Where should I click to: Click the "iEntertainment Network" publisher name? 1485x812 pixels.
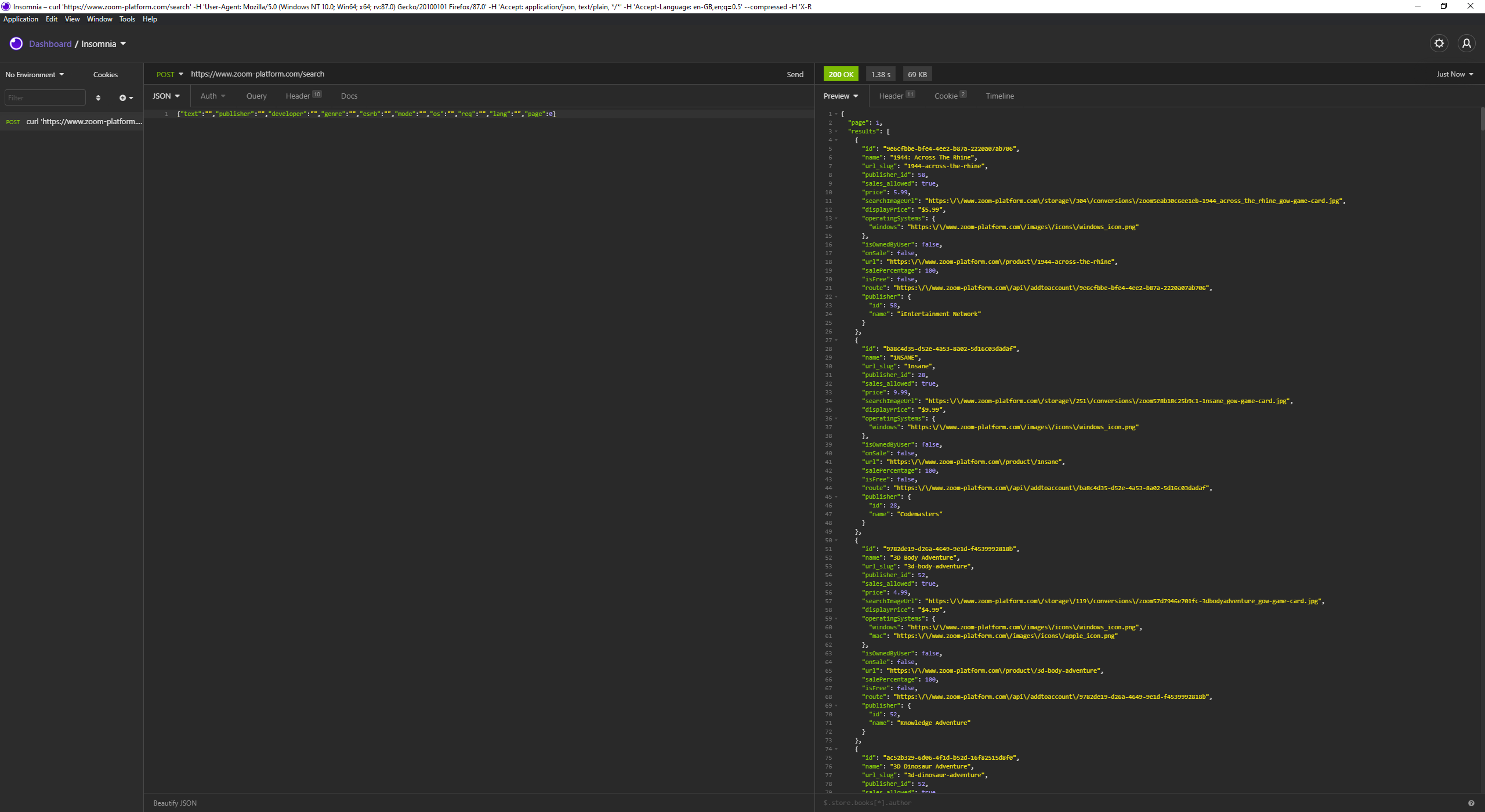(939, 314)
